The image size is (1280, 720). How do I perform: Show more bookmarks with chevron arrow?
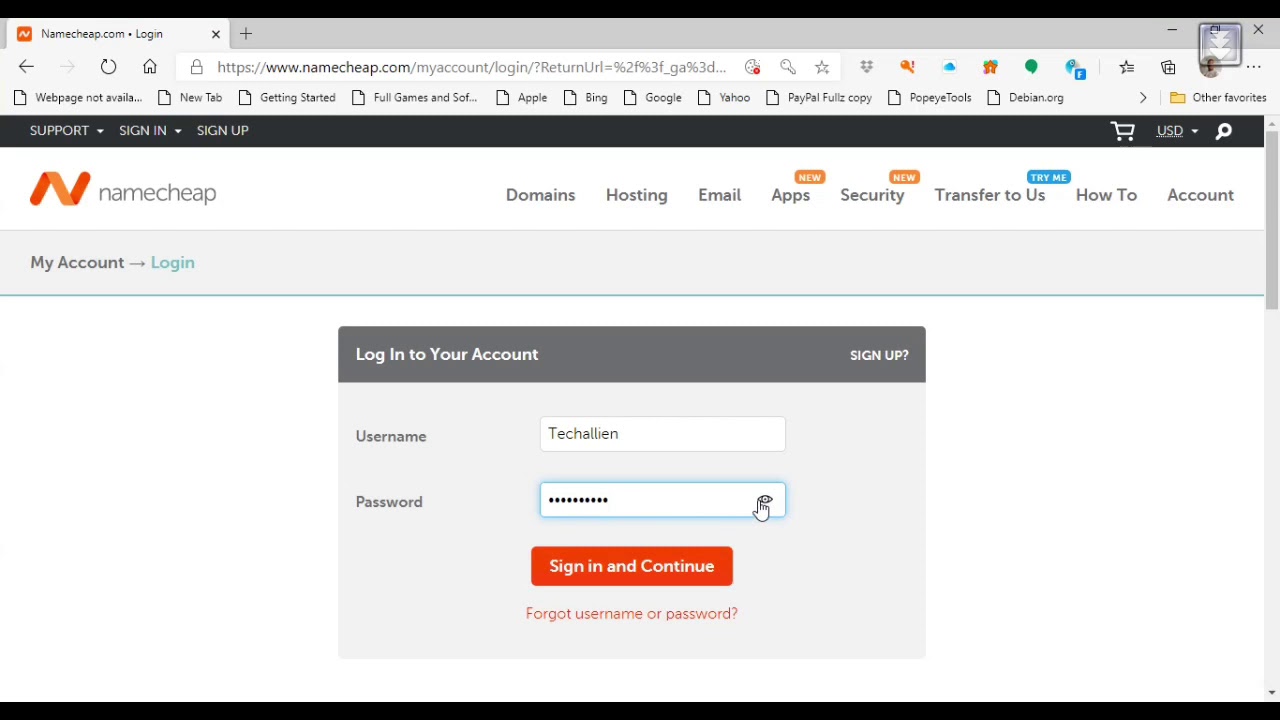[x=1143, y=98]
